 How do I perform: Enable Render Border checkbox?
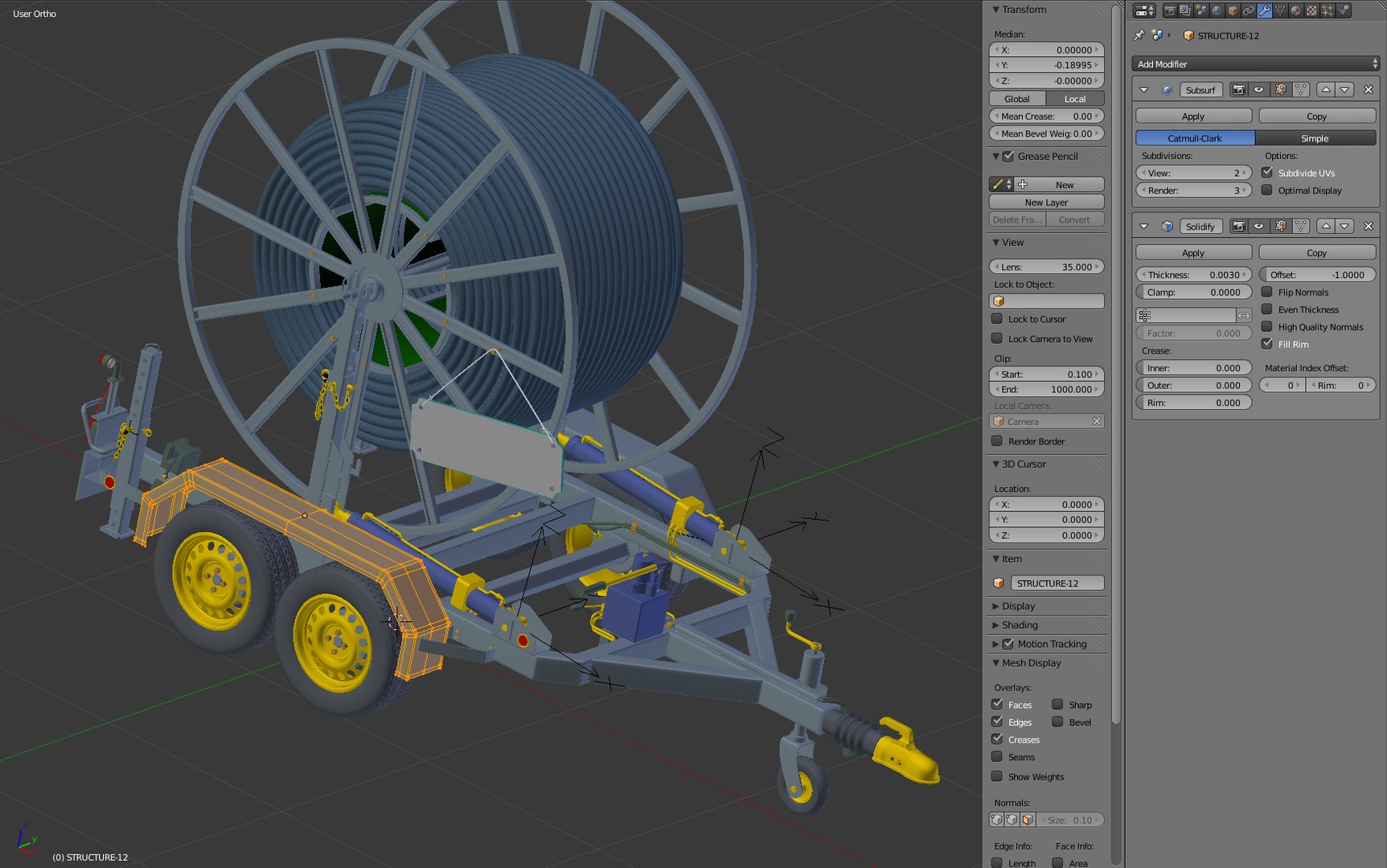pyautogui.click(x=997, y=441)
